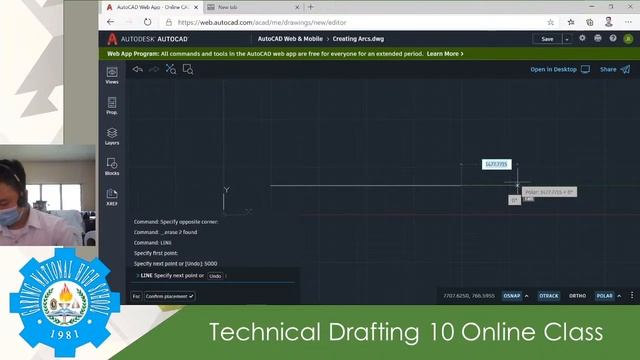This screenshot has width=640, height=360.
Task: Switch to AutoCAD Web App tab
Action: pos(152,7)
